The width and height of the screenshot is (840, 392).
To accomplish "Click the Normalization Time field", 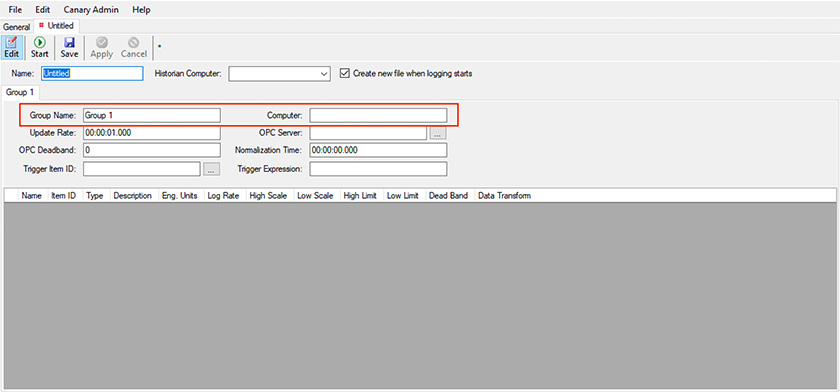I will click(378, 150).
